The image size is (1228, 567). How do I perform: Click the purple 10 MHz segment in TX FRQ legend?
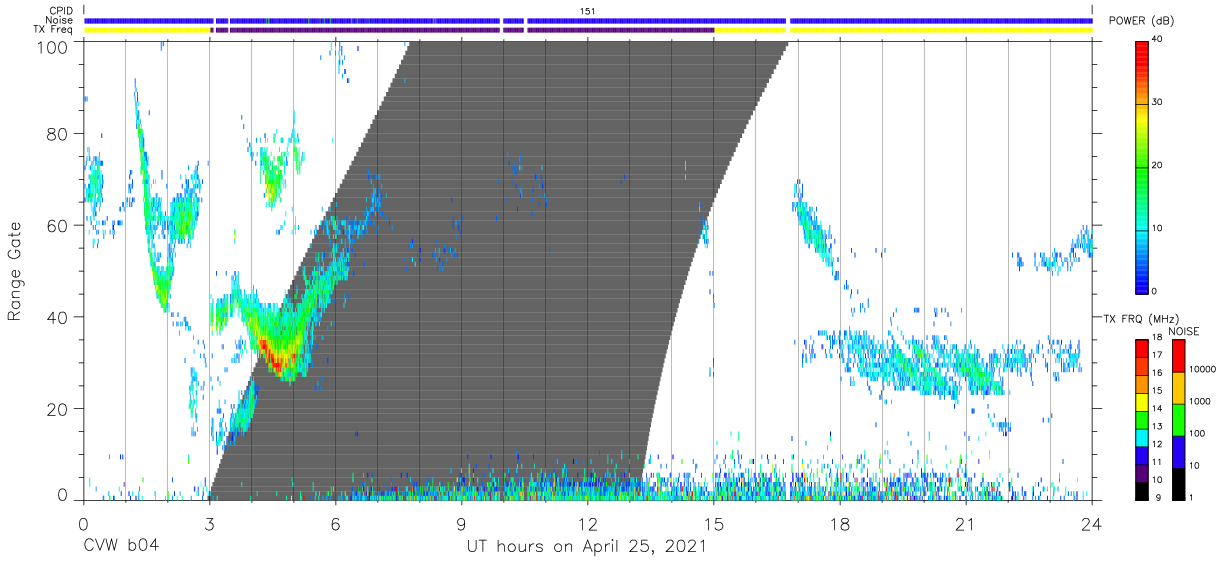1142,473
